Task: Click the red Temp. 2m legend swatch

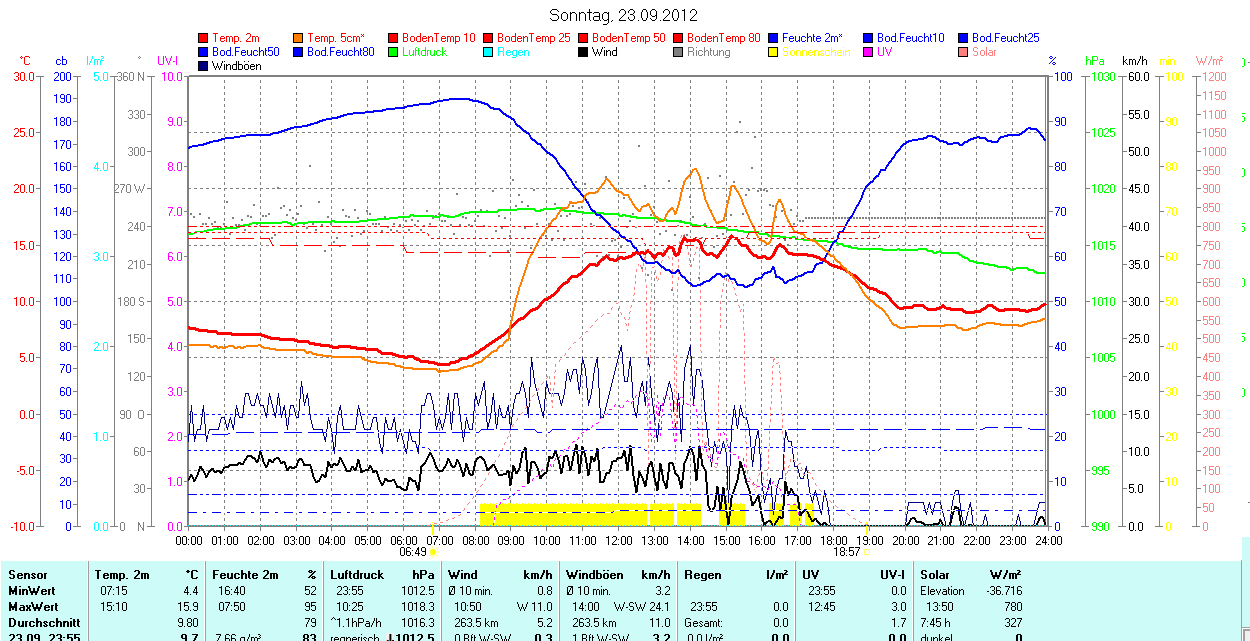Action: coord(204,38)
